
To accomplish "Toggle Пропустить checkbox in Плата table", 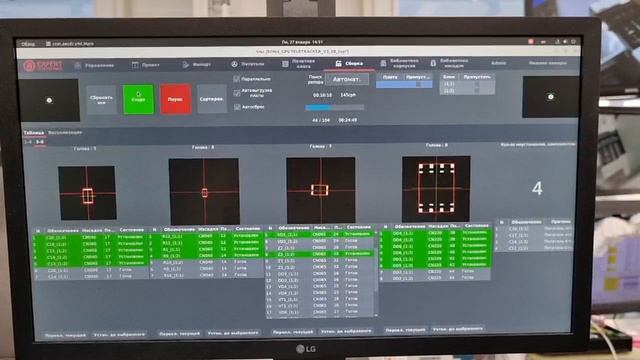I will (418, 84).
